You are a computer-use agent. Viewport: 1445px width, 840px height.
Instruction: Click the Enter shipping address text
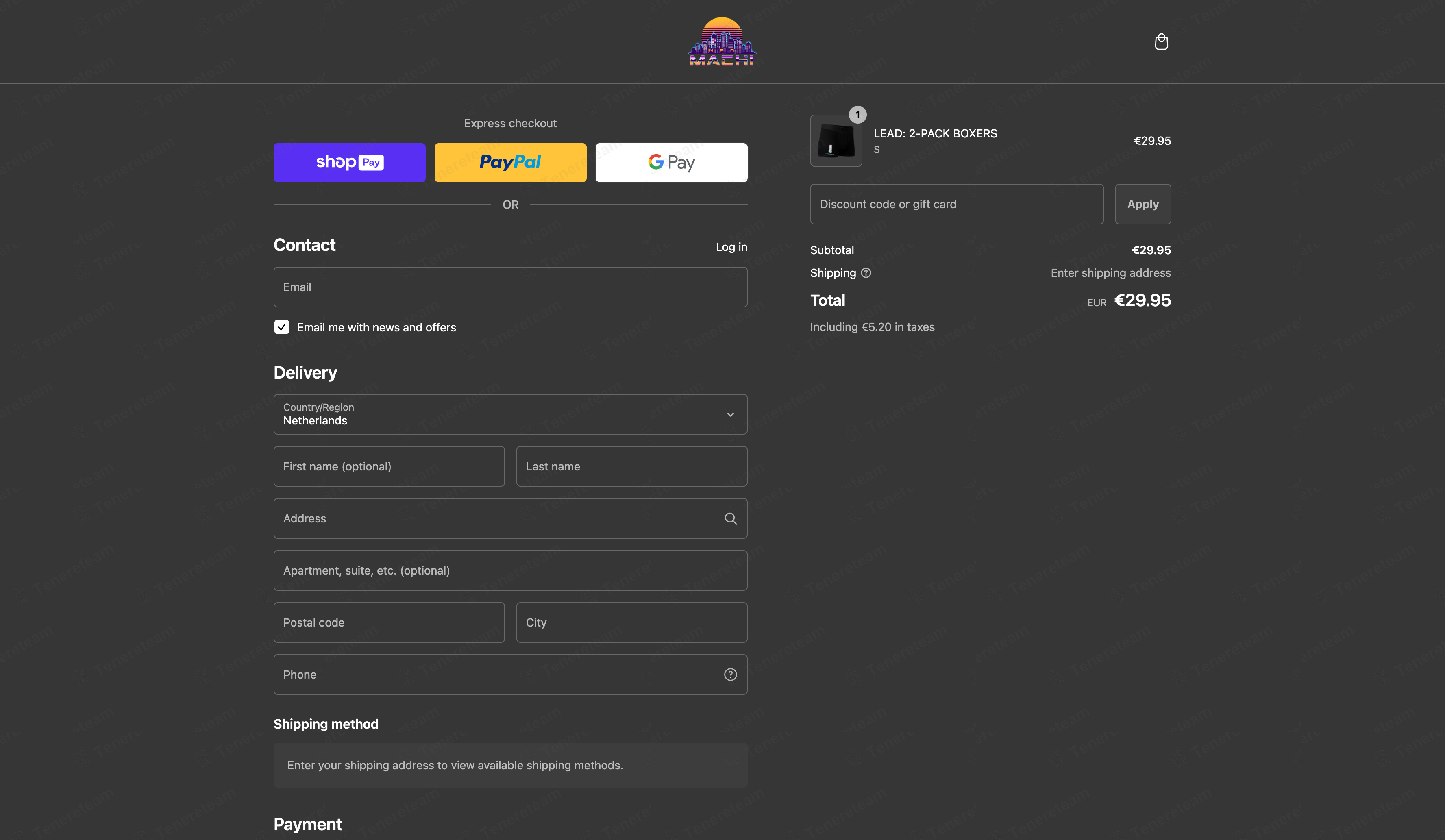pos(1110,273)
